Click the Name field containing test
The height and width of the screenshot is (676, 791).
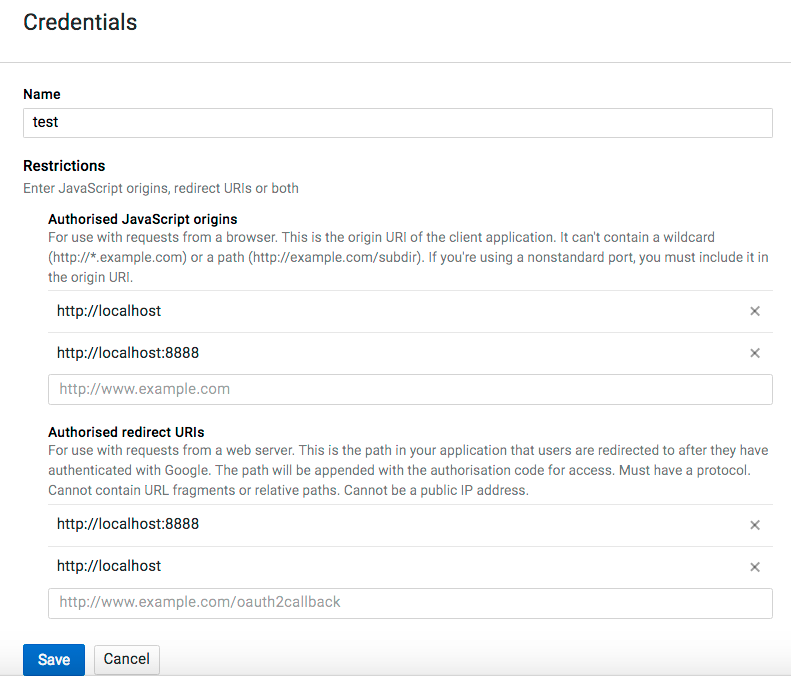(398, 123)
